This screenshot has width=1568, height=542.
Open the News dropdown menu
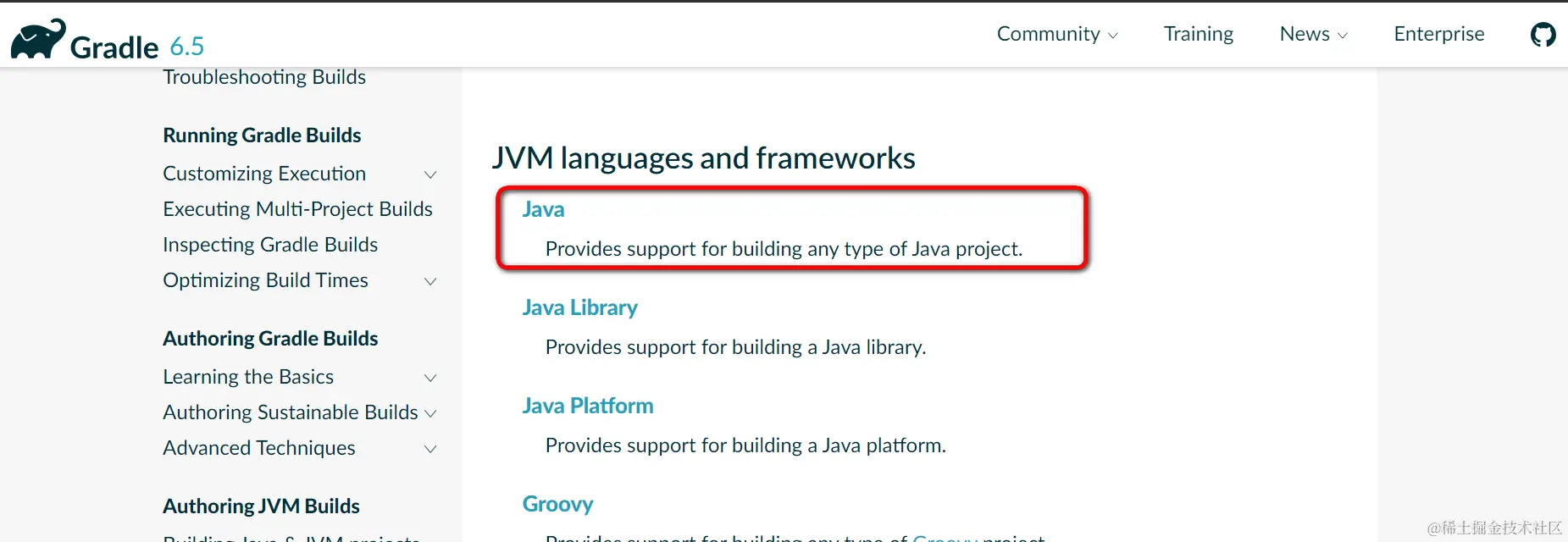pyautogui.click(x=1313, y=34)
